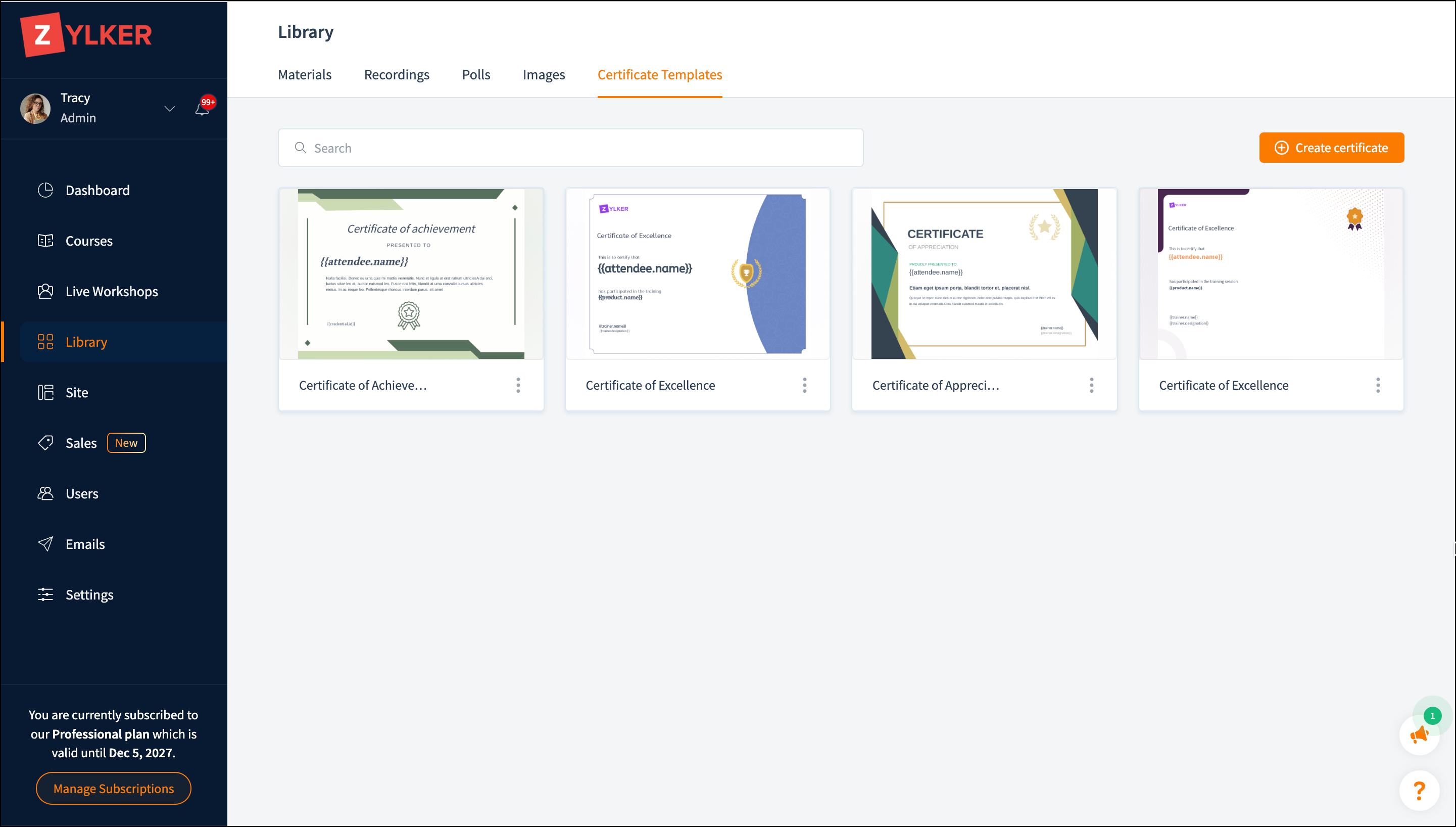Open the notifications bell icon
1456x827 pixels.
[202, 109]
